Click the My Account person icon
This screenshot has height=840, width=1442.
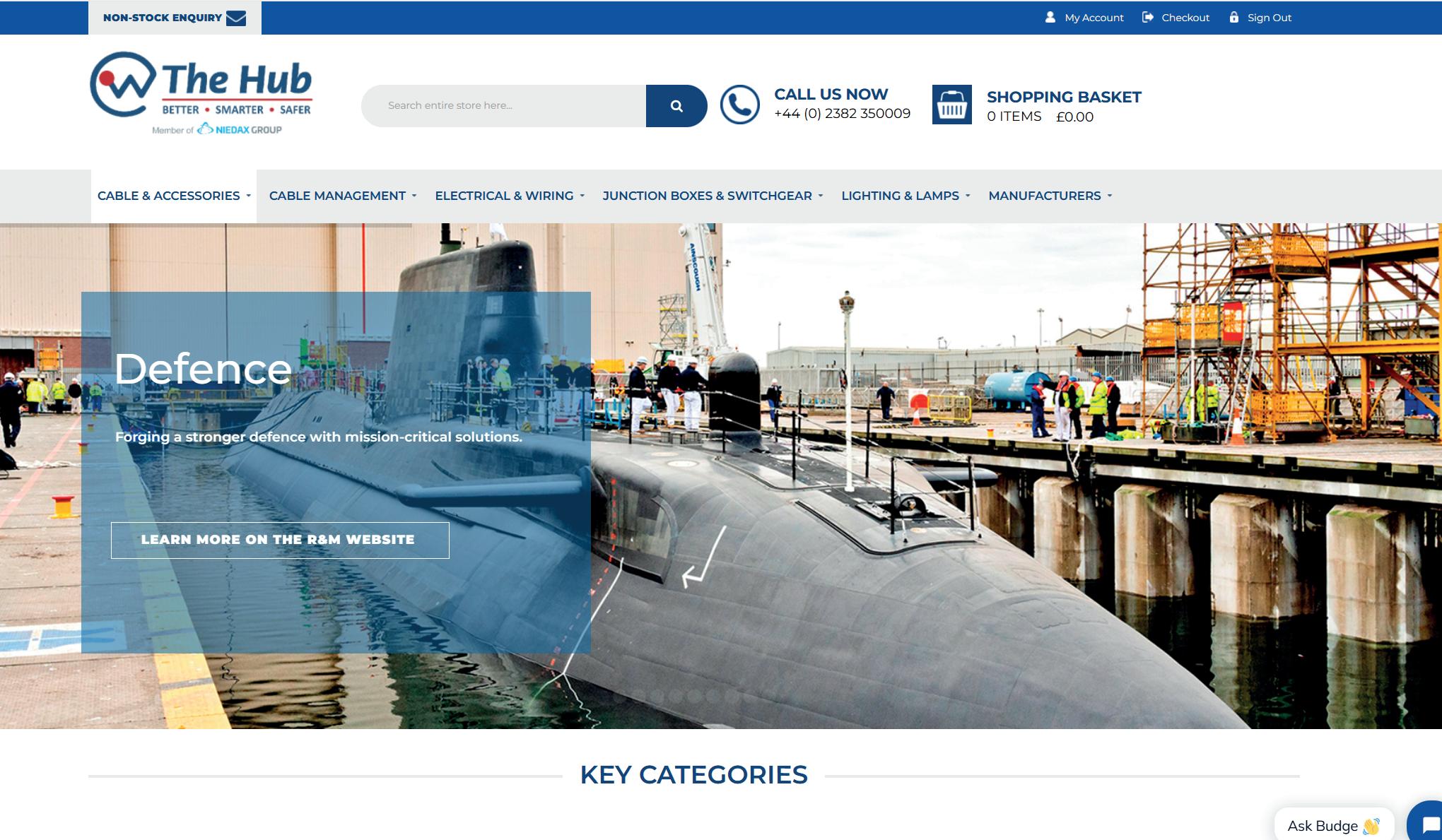(x=1050, y=17)
